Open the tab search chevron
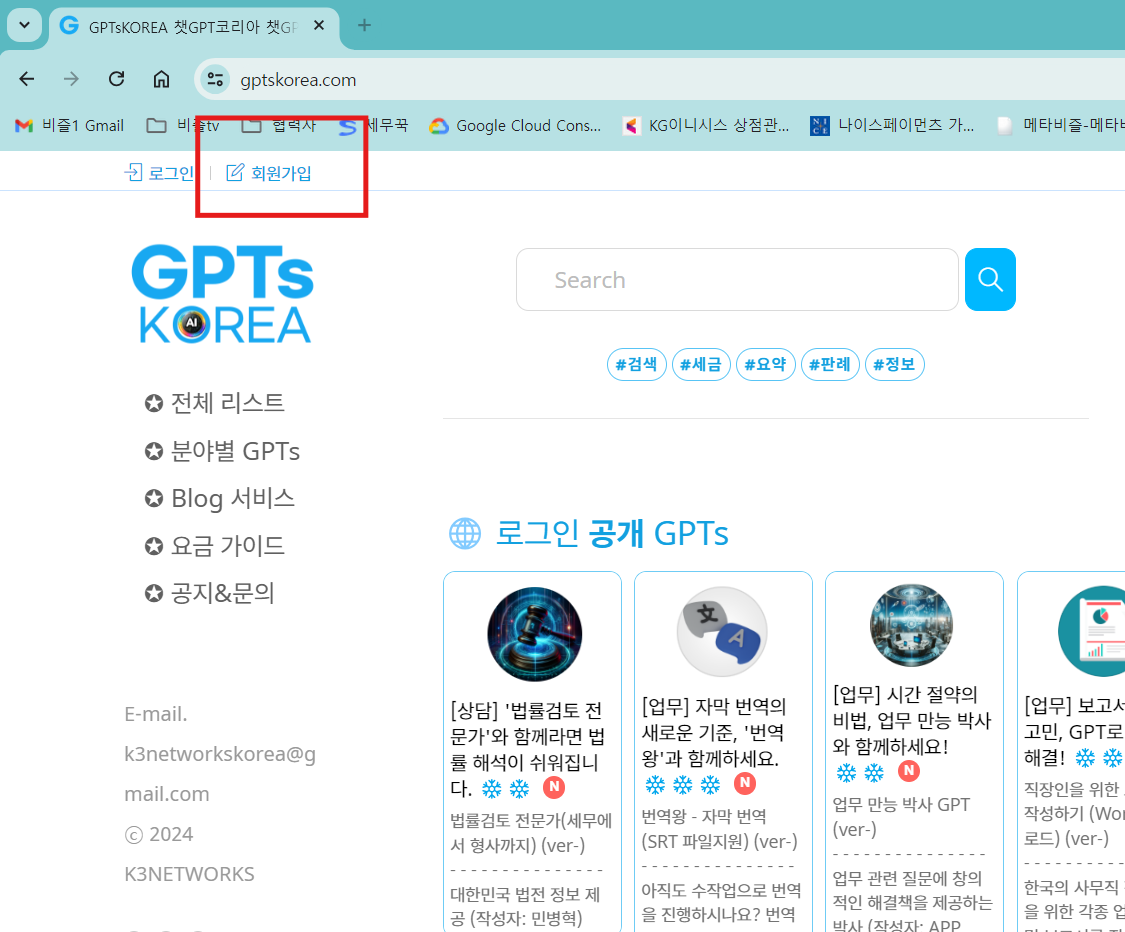This screenshot has width=1125, height=932. 22,25
